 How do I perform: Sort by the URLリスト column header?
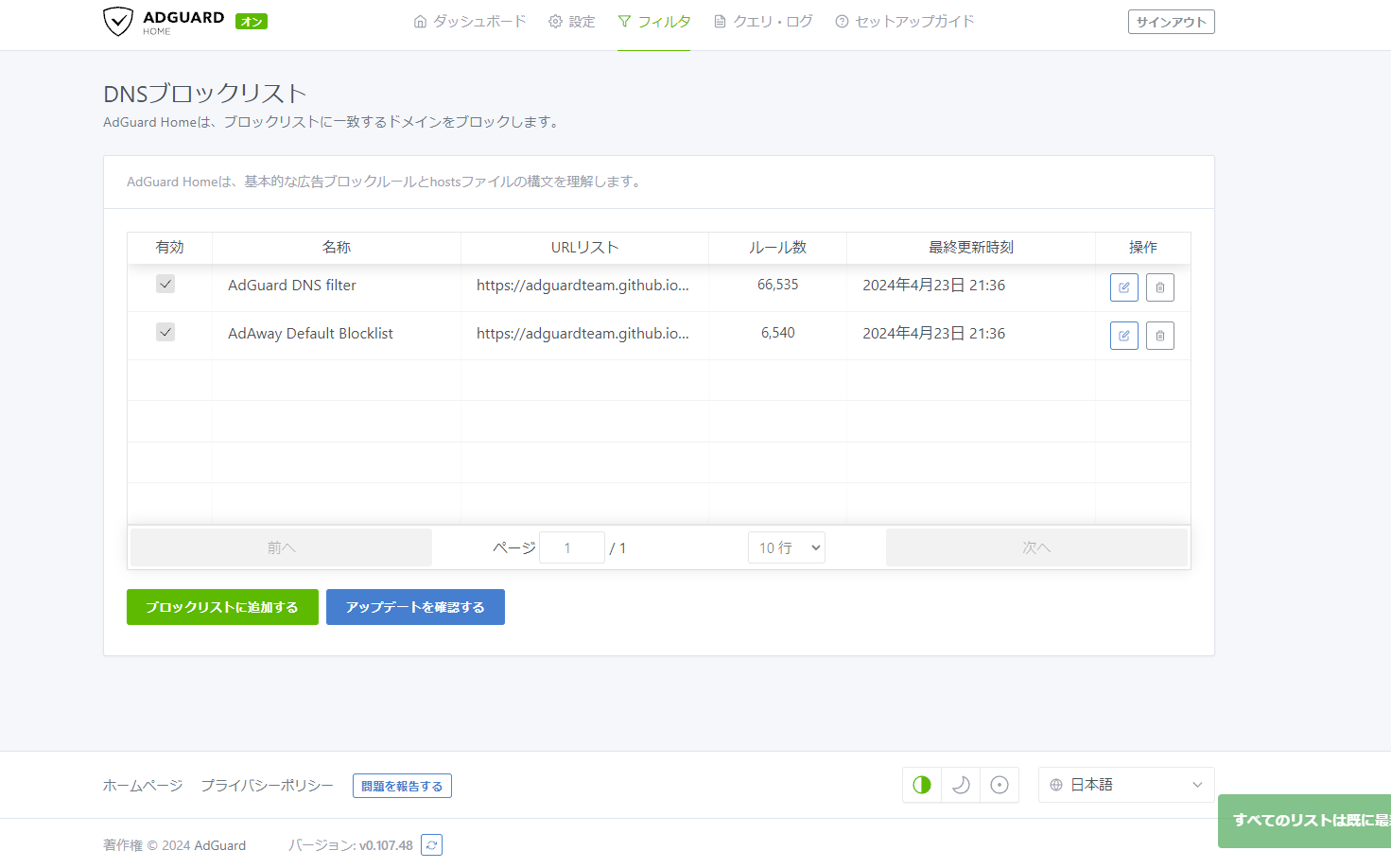click(584, 247)
